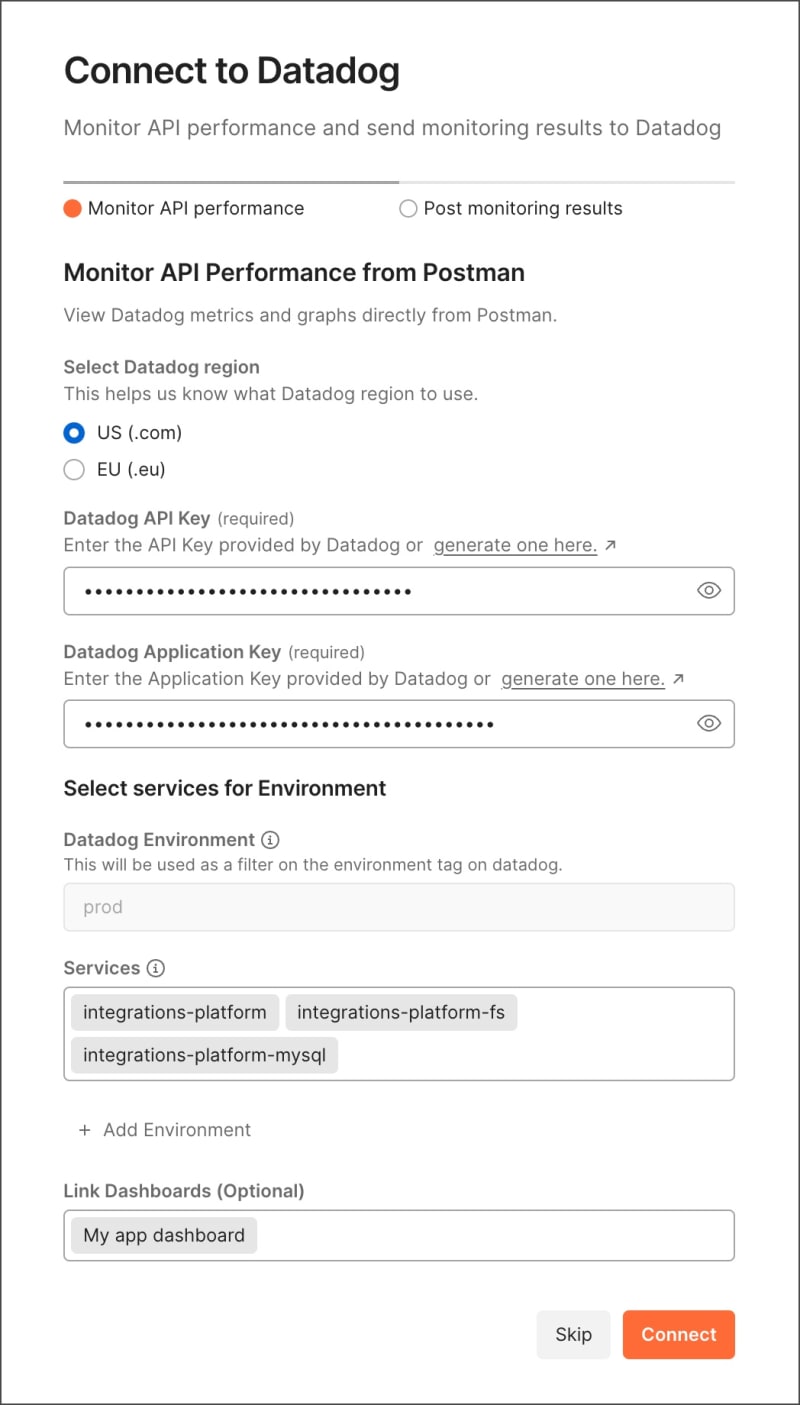Switch to the Post monitoring results step

point(522,208)
